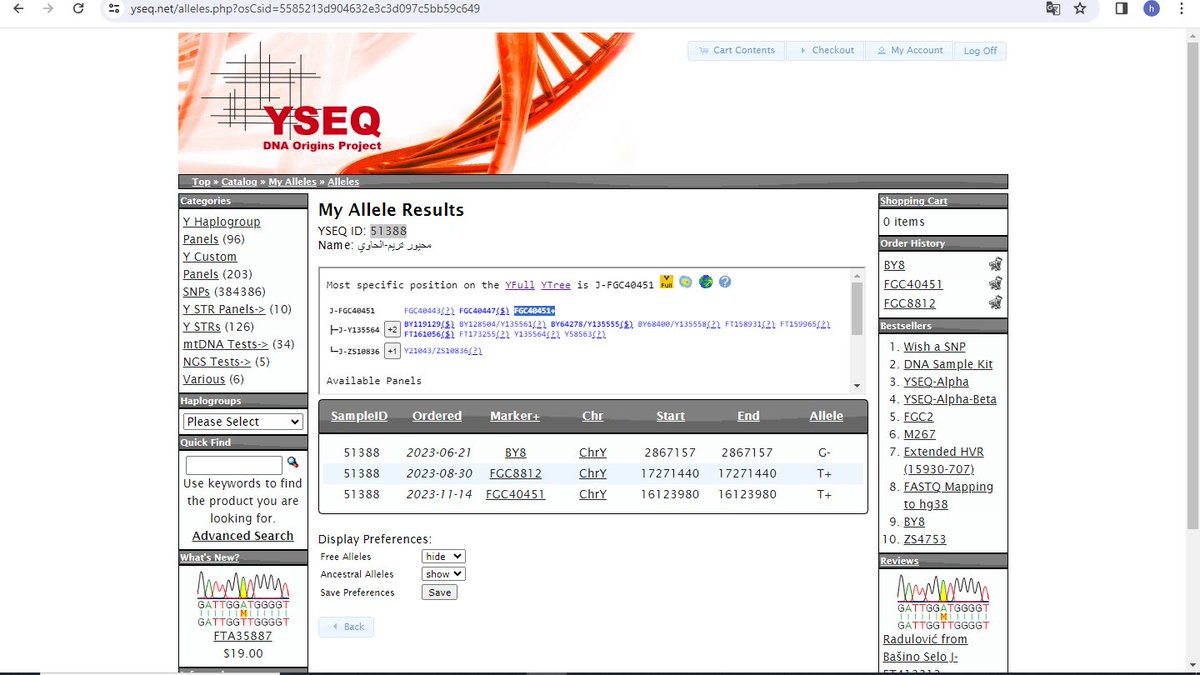Sort table by Marker+ column header
The height and width of the screenshot is (675, 1200).
tap(515, 416)
